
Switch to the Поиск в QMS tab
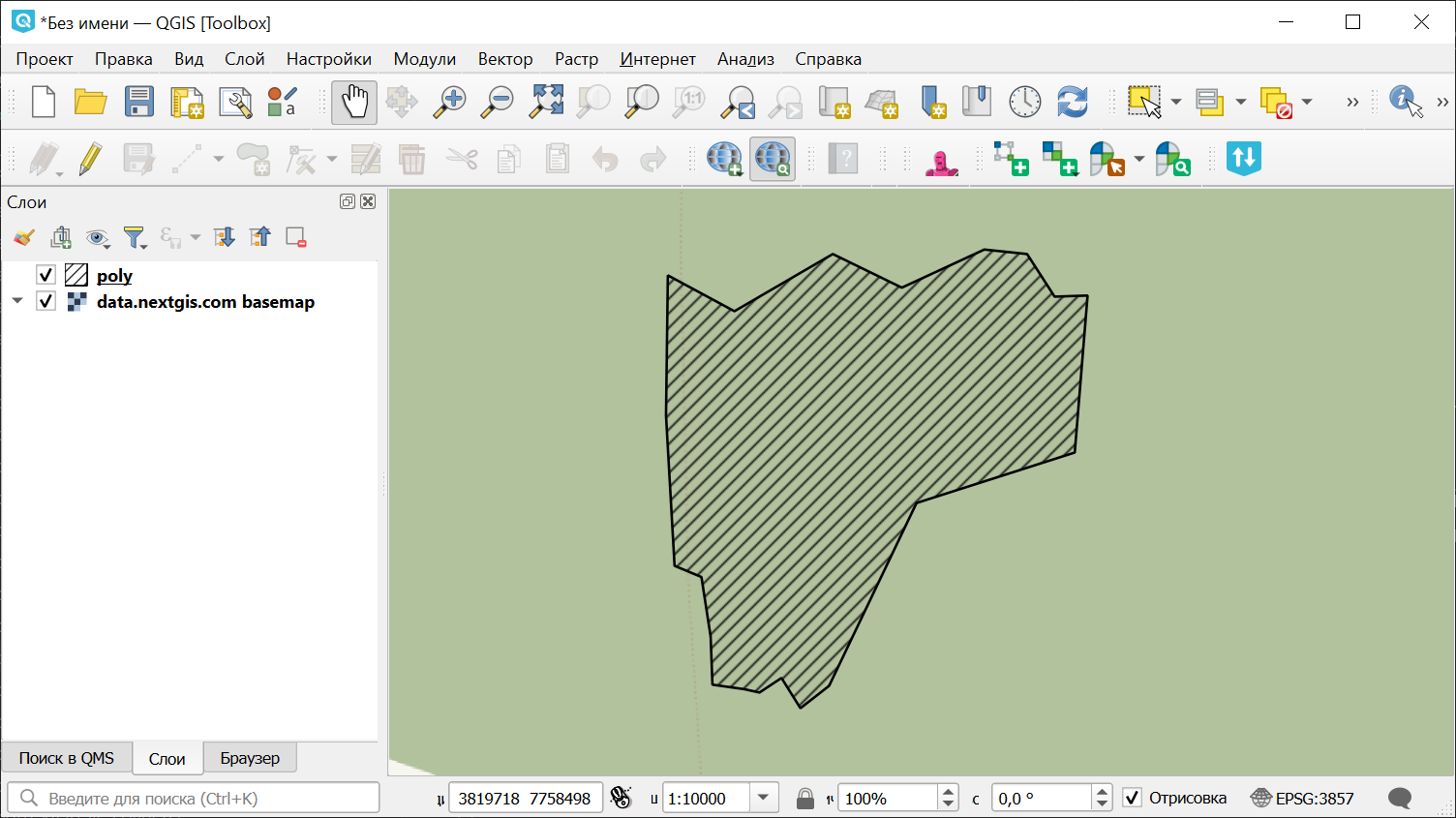67,758
